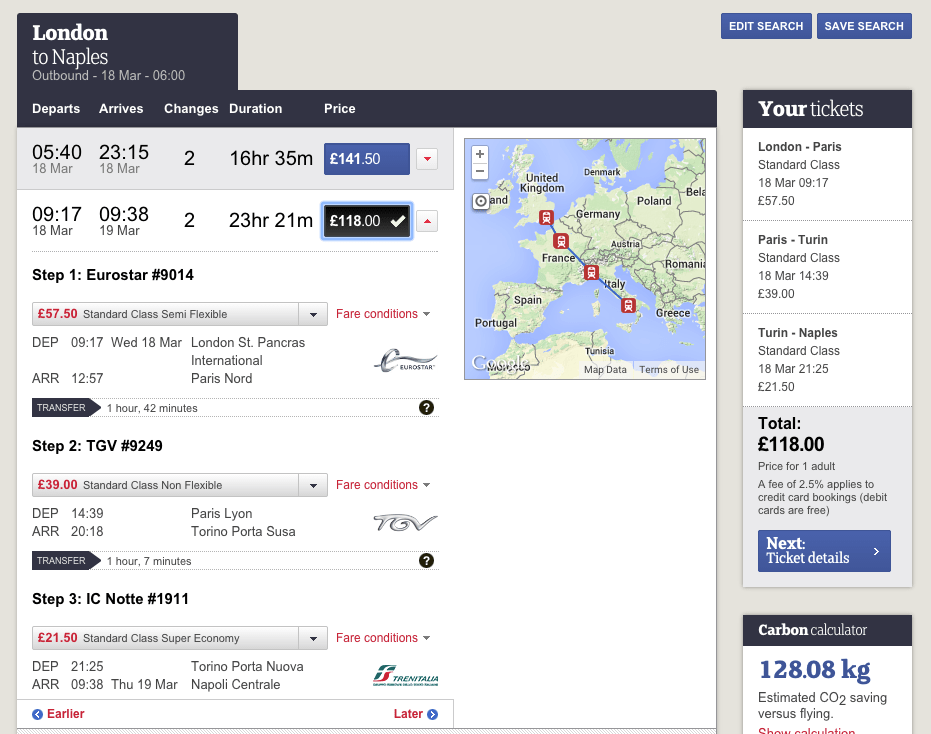This screenshot has width=931, height=734.
Task: Click the London train station map marker
Action: [546, 217]
